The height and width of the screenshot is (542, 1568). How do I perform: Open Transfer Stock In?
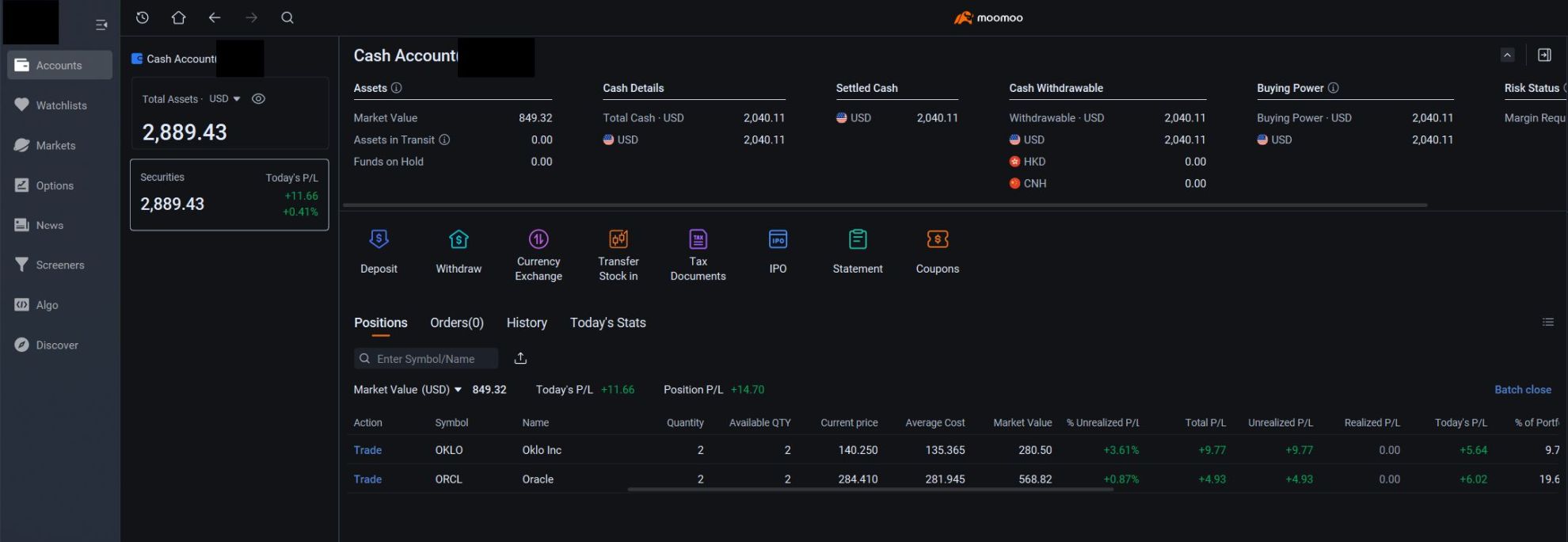click(618, 255)
